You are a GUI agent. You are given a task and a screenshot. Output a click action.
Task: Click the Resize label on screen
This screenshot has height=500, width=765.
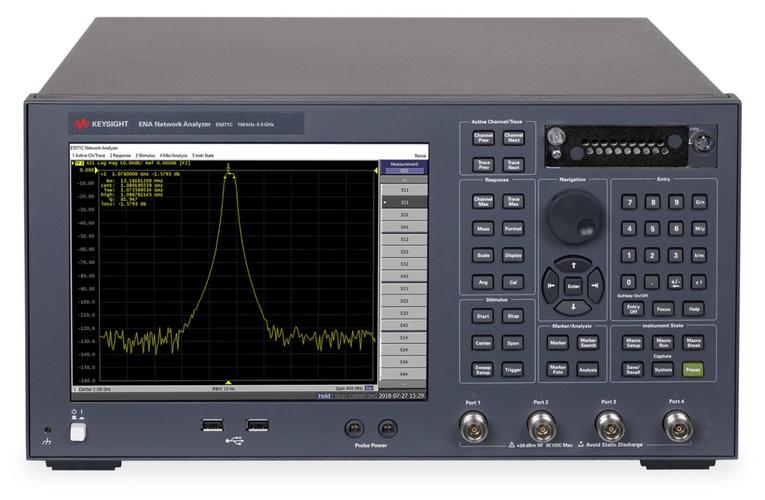coord(420,156)
